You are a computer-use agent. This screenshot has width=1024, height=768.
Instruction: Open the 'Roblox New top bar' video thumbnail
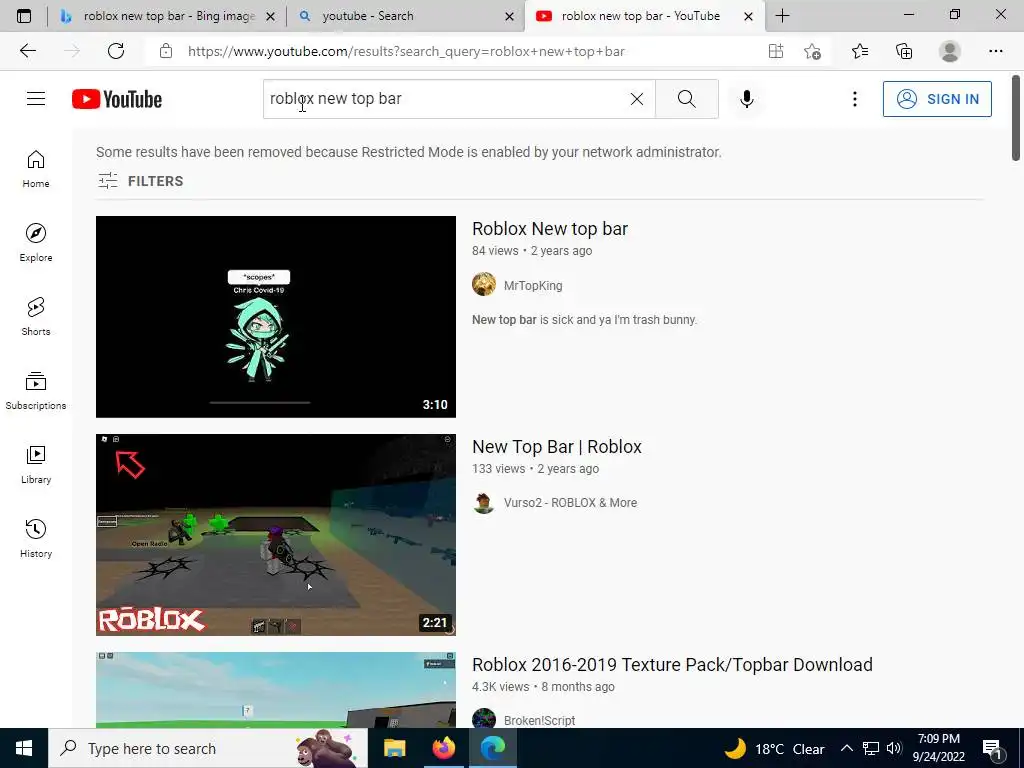(276, 317)
